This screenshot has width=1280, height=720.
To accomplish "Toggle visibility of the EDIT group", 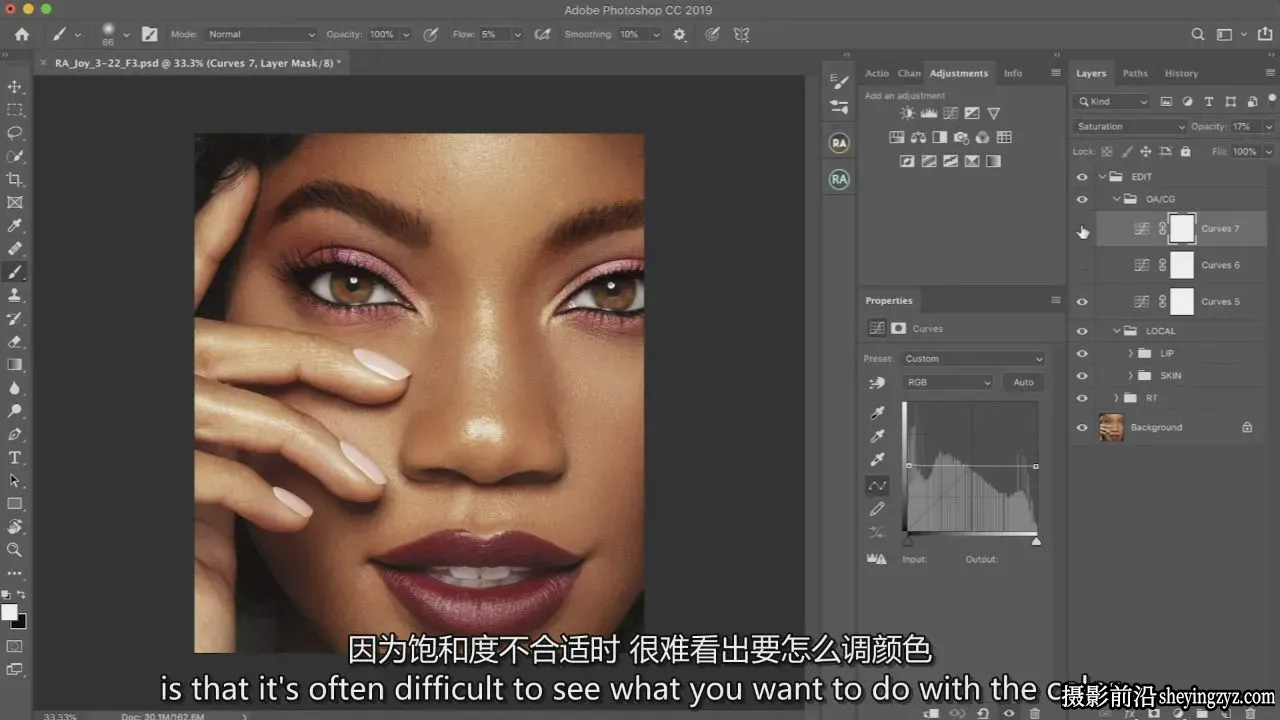I will tap(1082, 177).
